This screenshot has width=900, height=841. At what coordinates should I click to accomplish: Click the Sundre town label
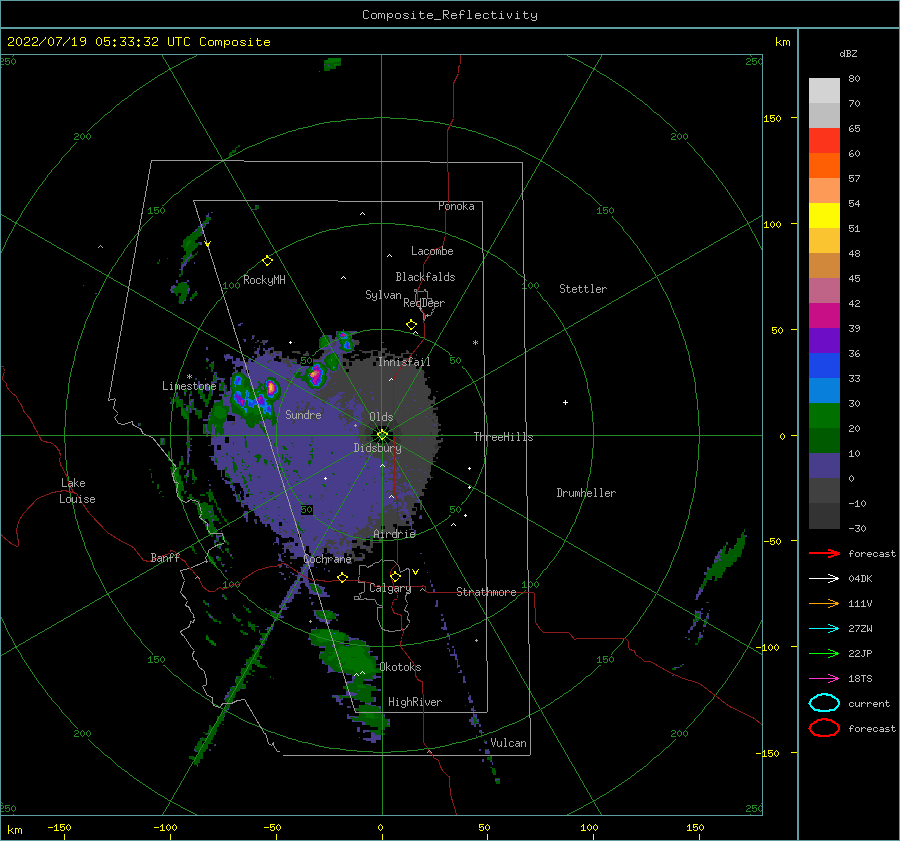(x=303, y=414)
